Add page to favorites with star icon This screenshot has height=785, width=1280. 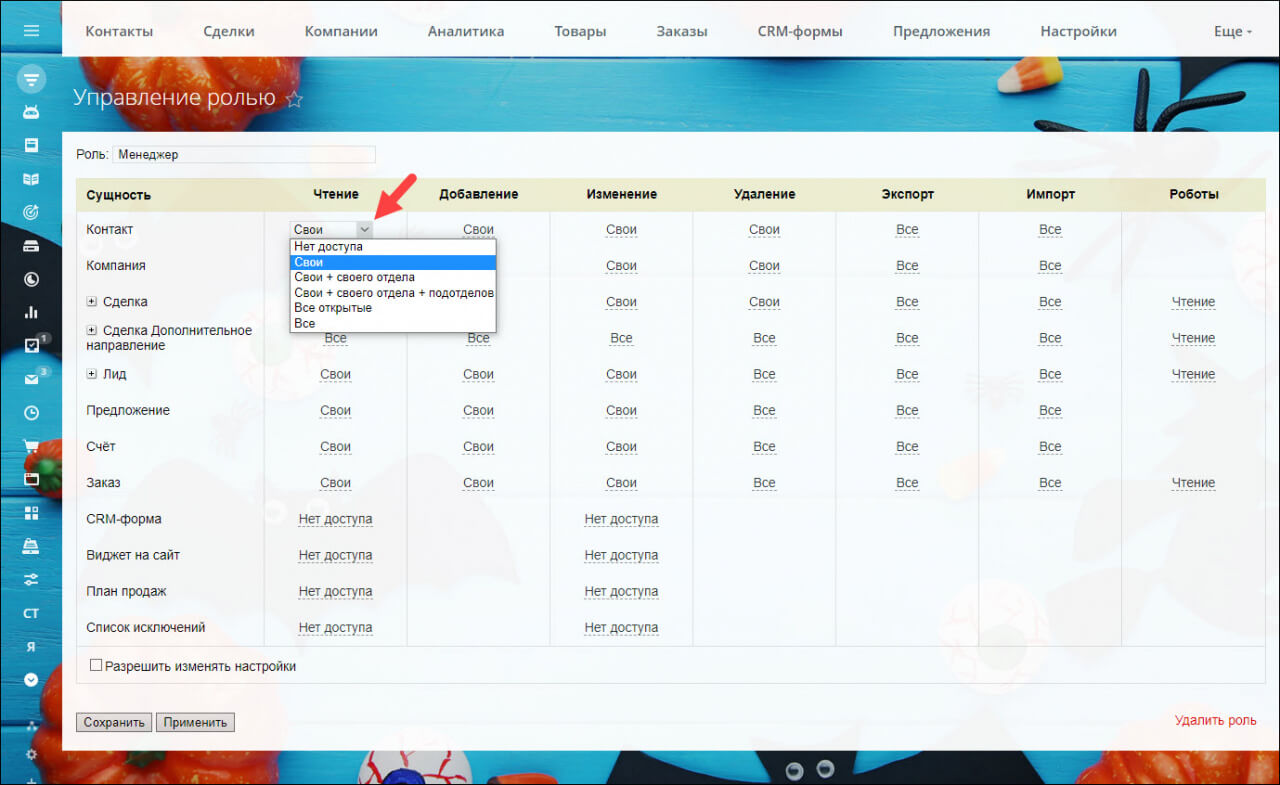[x=294, y=99]
